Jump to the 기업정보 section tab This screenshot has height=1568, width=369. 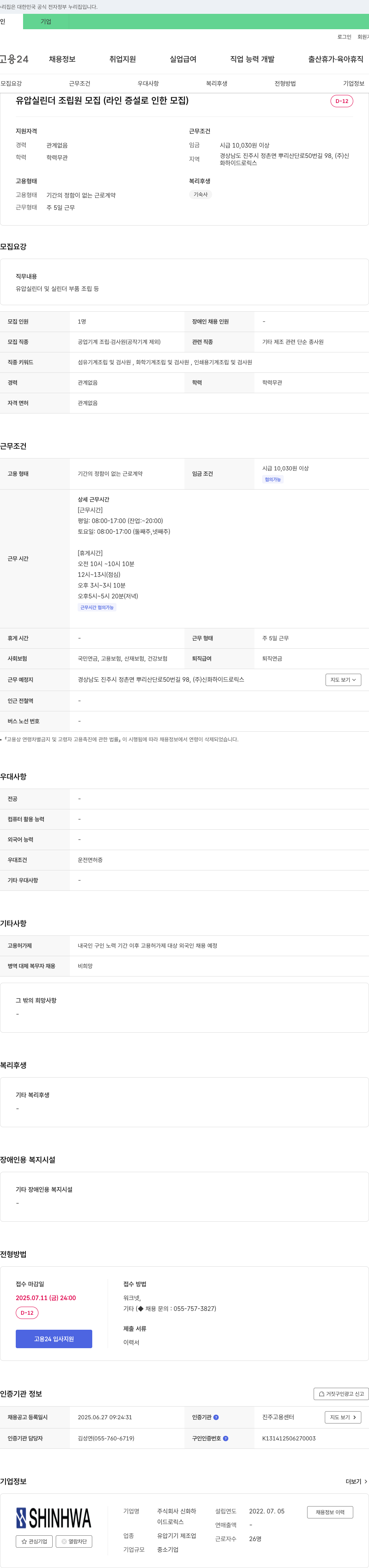[x=353, y=83]
